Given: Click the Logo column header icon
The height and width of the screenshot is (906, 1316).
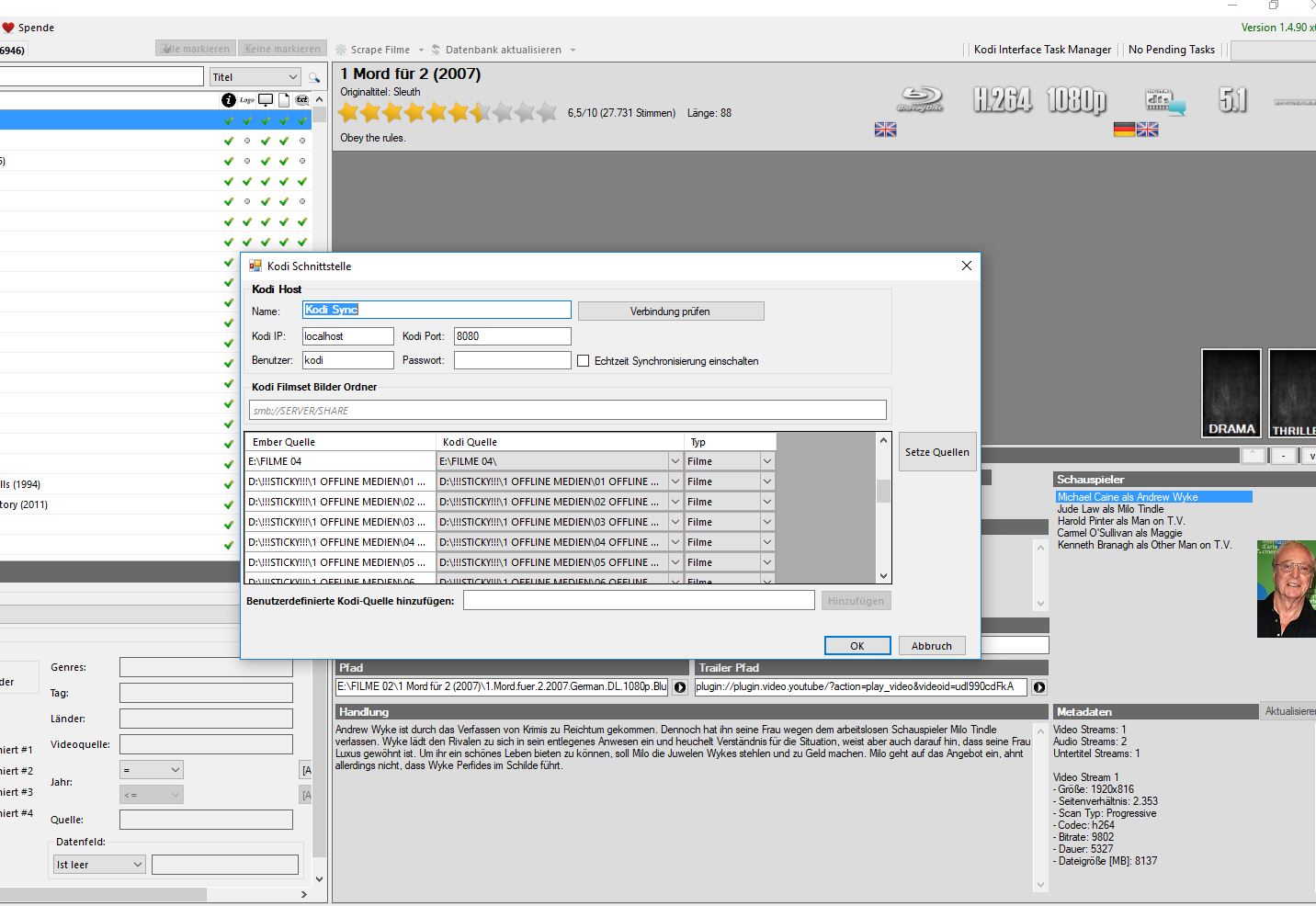Looking at the screenshot, I should [247, 99].
